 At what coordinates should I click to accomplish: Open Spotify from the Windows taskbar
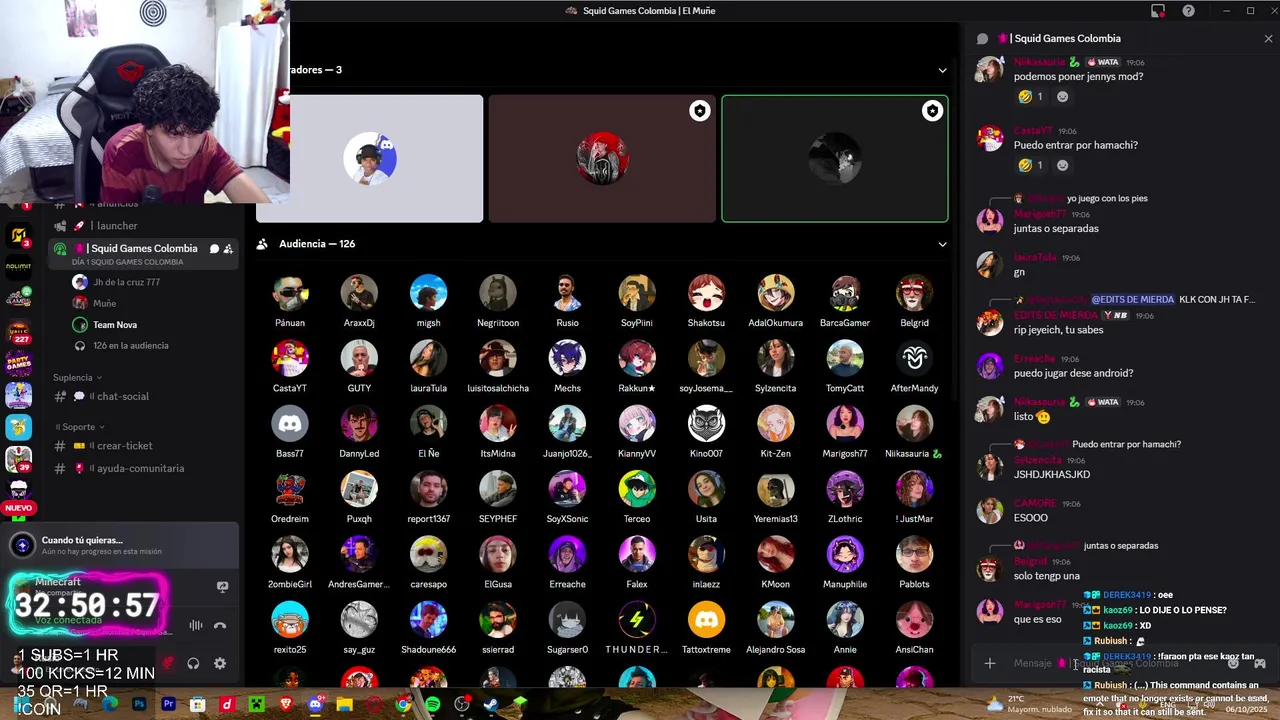click(x=432, y=704)
